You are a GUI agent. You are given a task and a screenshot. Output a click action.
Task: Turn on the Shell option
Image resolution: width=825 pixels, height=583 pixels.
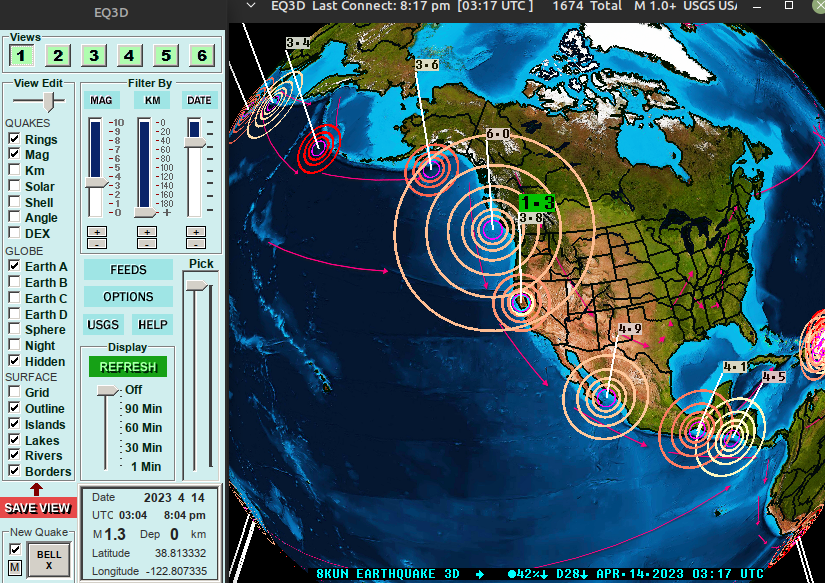point(14,202)
